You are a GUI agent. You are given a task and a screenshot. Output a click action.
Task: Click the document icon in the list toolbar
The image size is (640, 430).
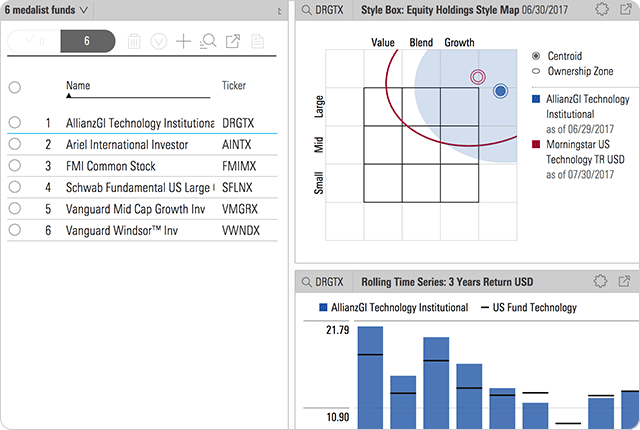257,42
